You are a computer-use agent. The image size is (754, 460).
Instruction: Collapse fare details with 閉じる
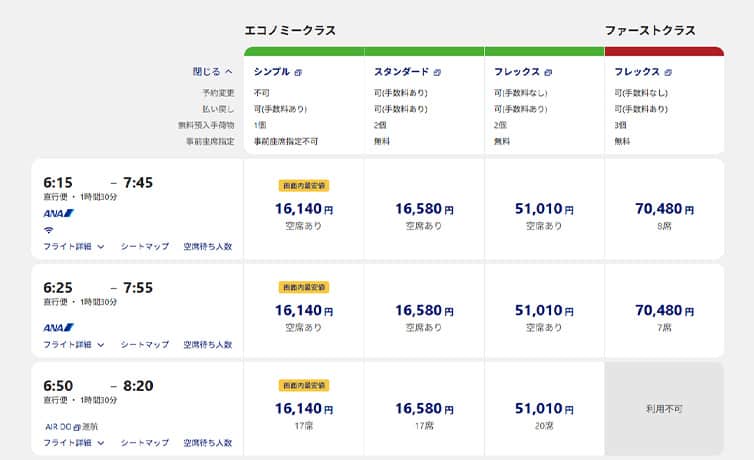(x=212, y=72)
